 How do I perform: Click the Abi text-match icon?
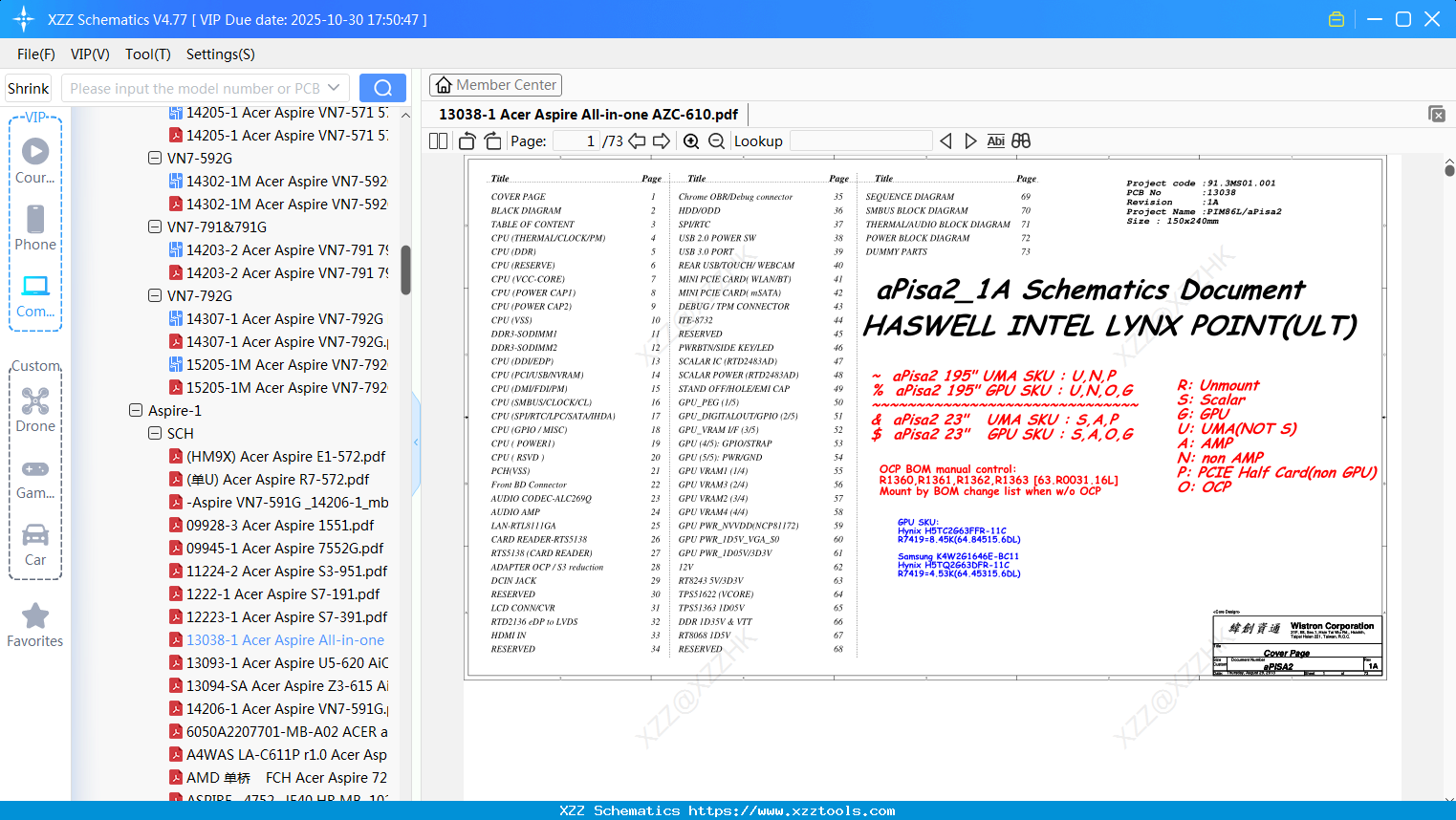click(x=996, y=141)
